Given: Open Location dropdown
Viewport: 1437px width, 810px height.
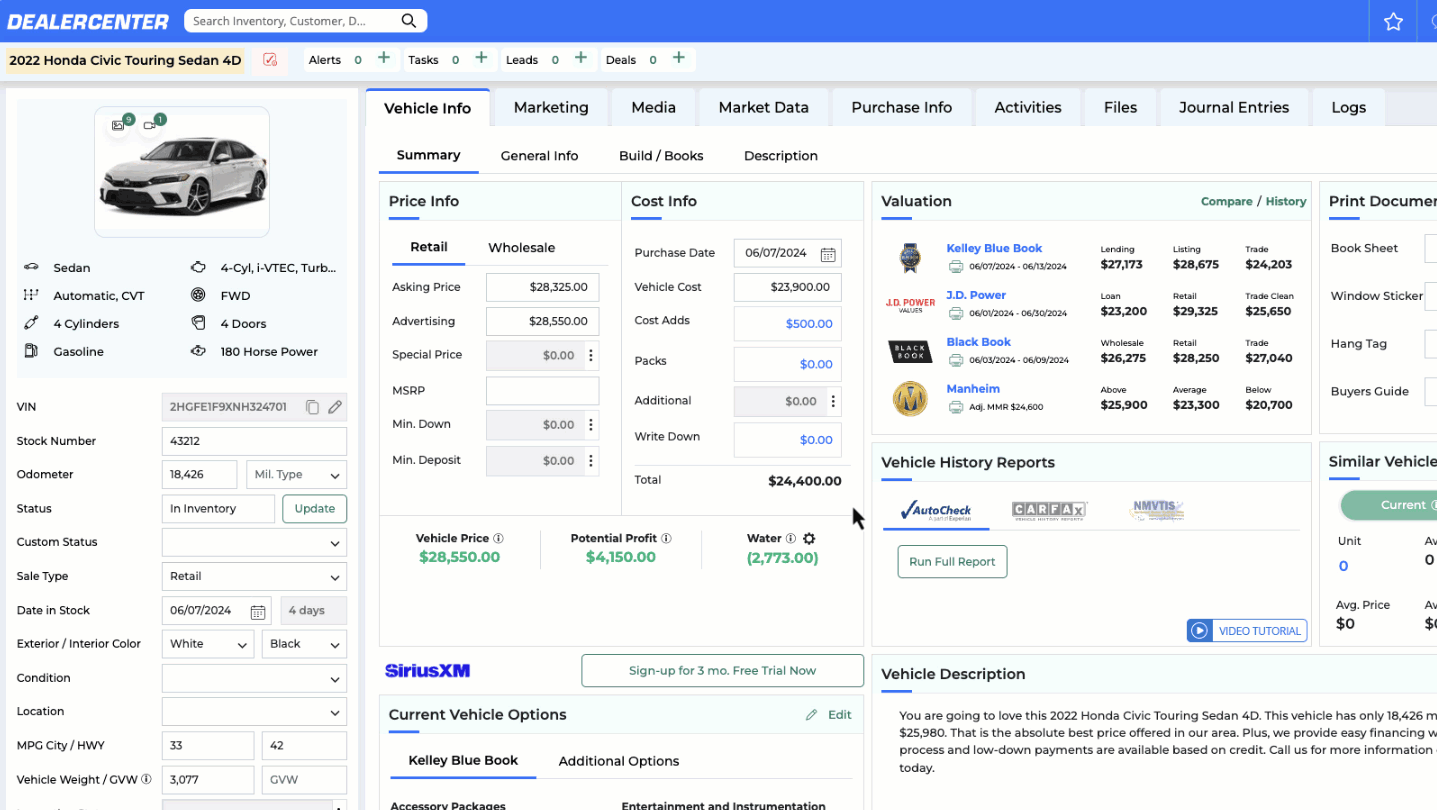Looking at the screenshot, I should [x=254, y=712].
